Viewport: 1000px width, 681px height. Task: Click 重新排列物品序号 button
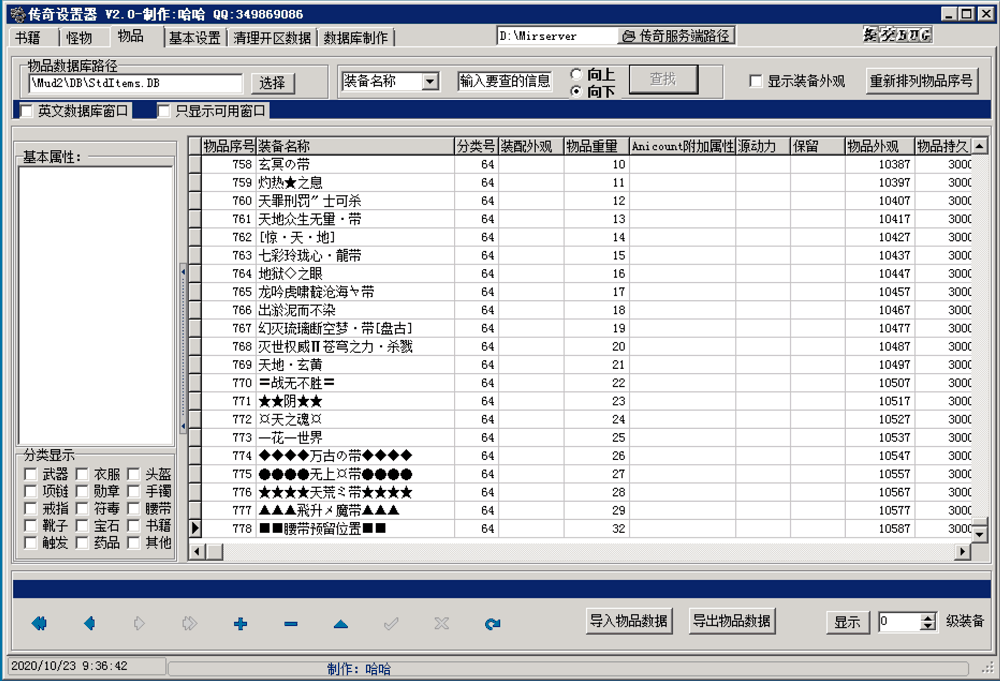(x=921, y=81)
